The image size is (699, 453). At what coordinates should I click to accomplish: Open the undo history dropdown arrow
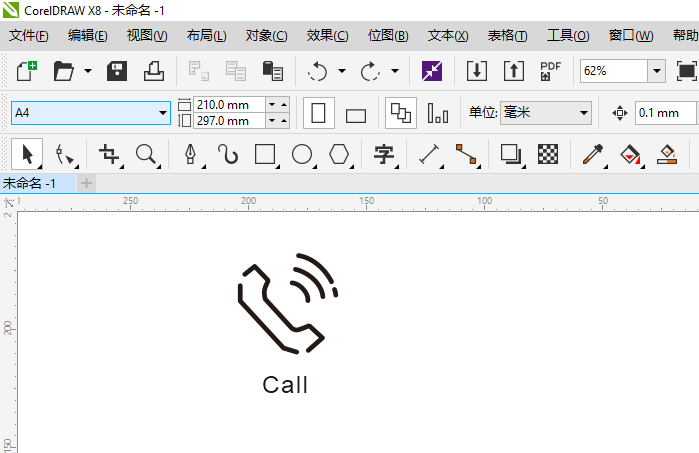click(342, 71)
